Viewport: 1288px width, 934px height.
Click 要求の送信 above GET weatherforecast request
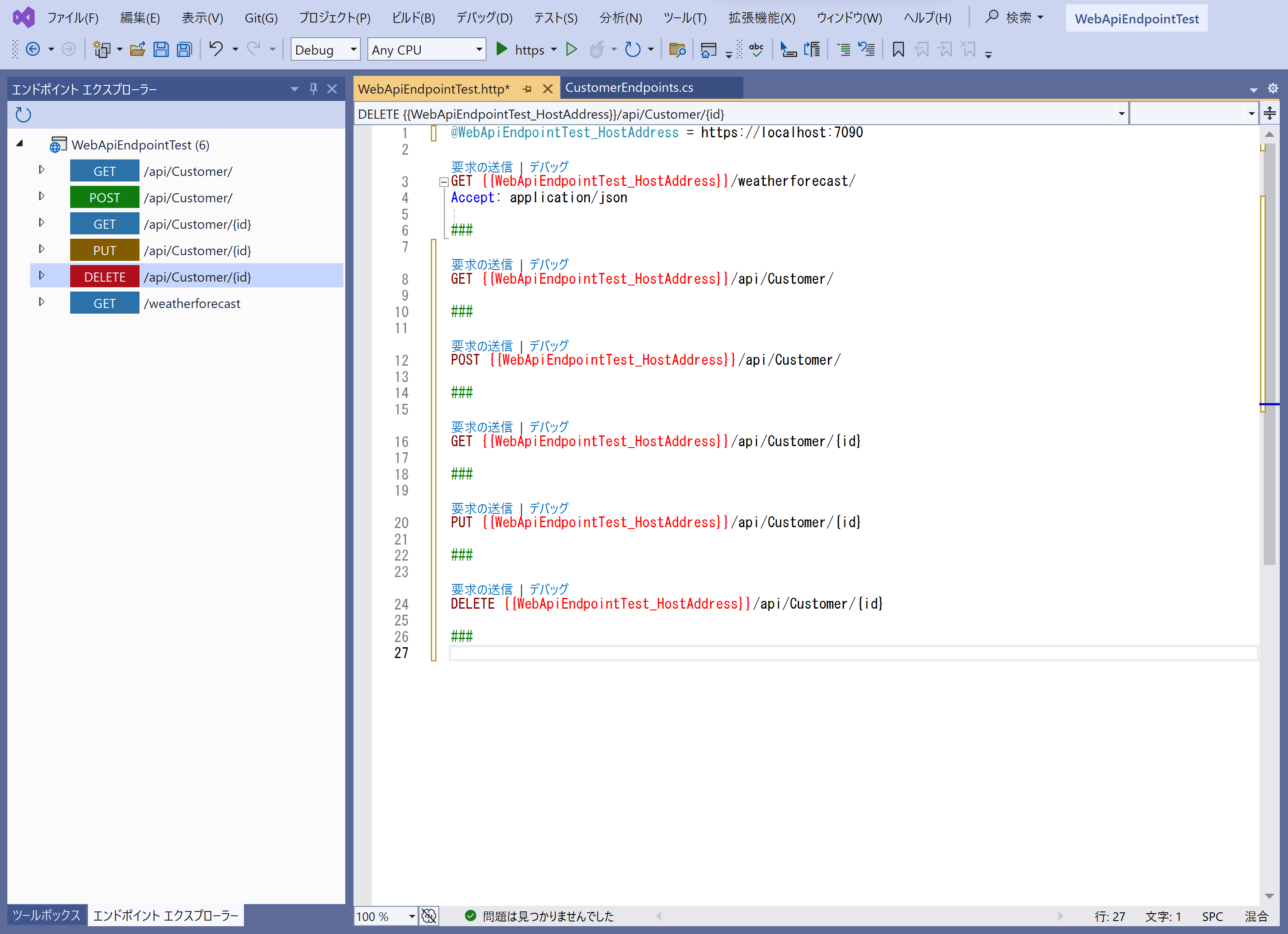coord(482,167)
